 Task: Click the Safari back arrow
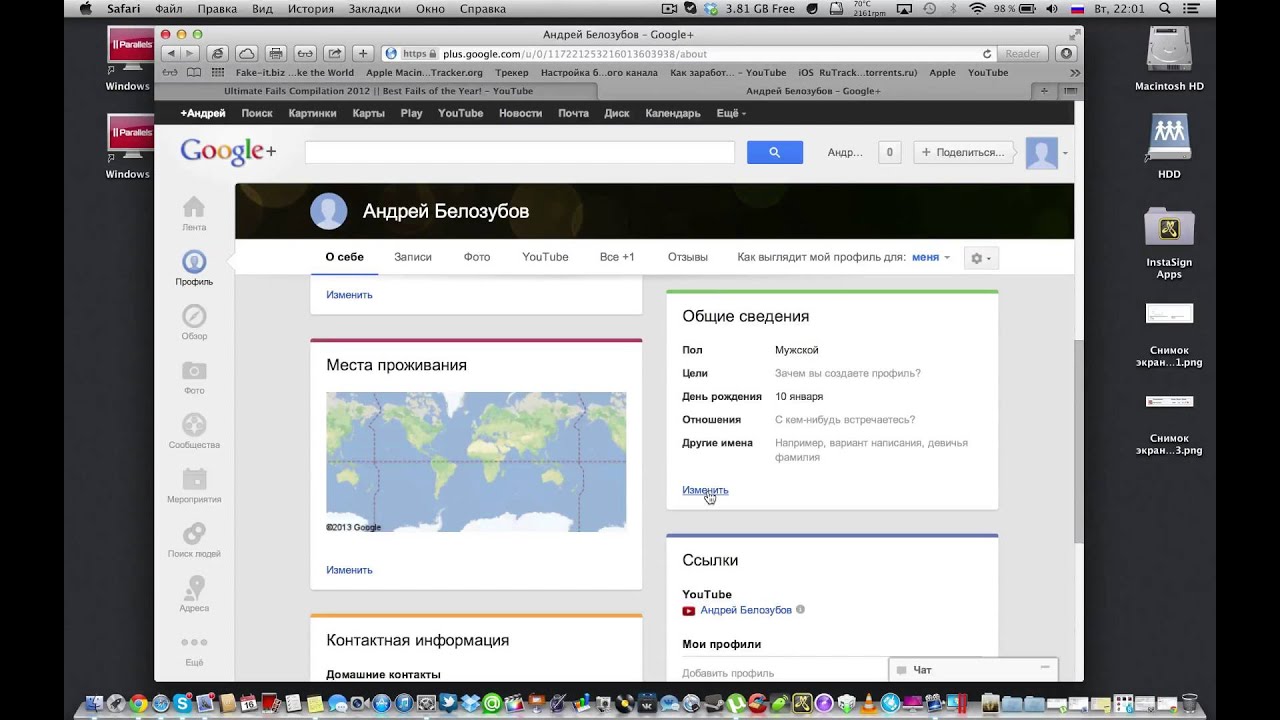171,54
